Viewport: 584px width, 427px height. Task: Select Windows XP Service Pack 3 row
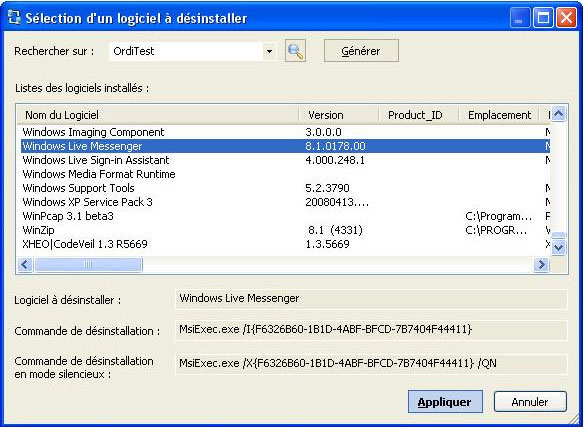285,202
